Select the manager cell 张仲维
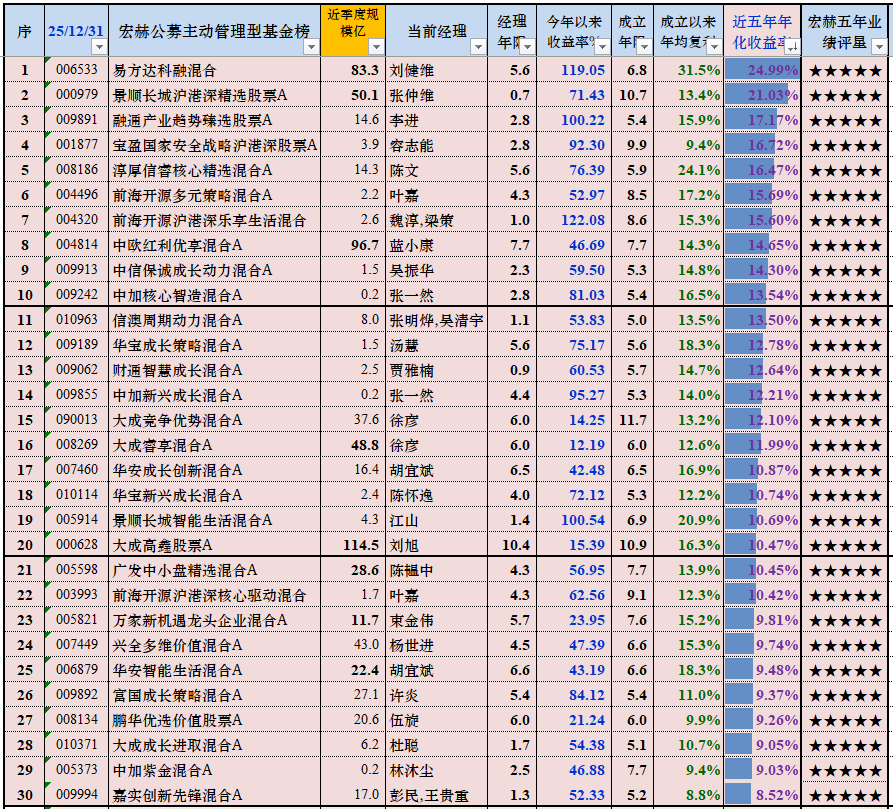Image resolution: width=893 pixels, height=809 pixels. (x=436, y=95)
